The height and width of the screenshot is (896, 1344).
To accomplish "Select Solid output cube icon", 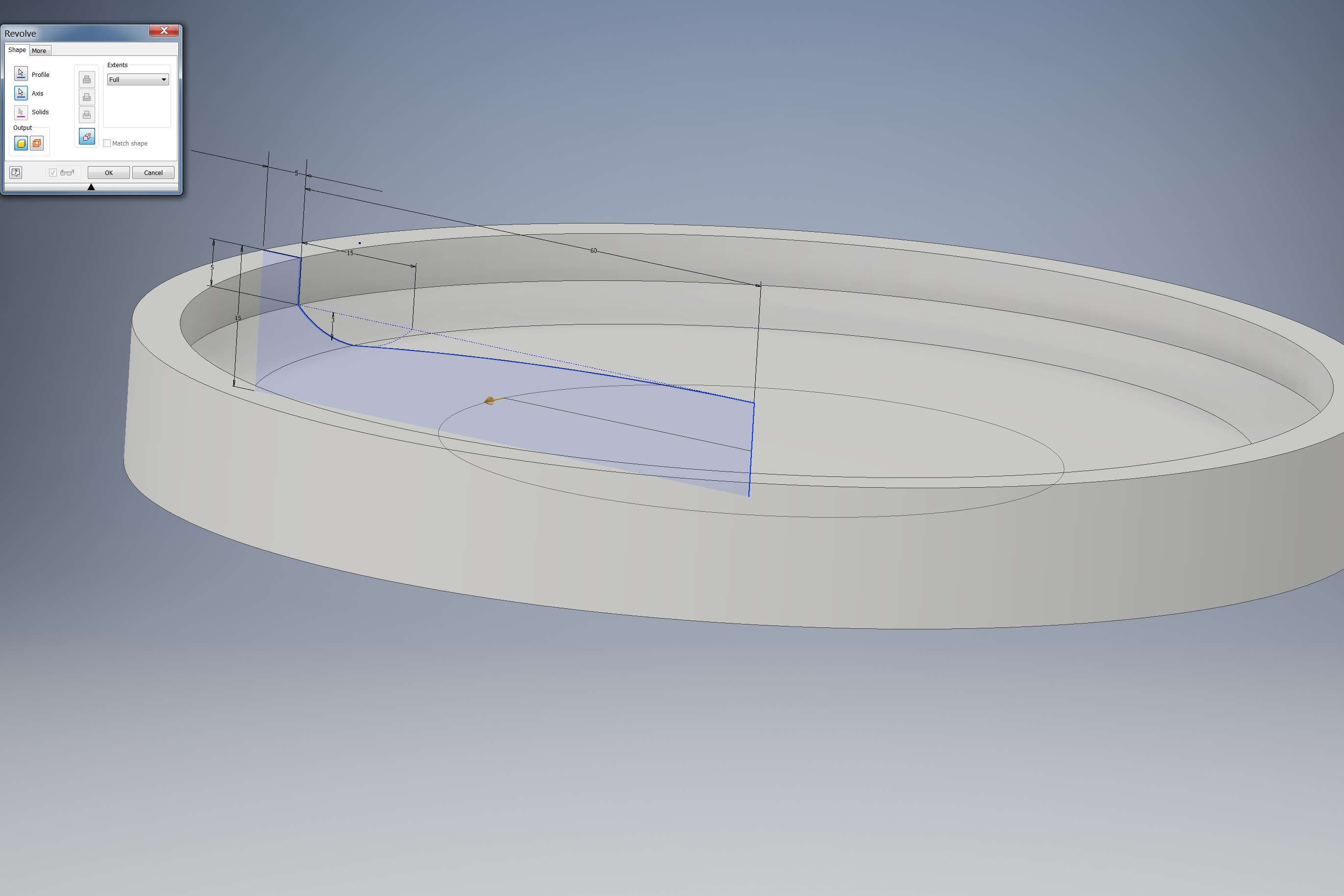I will click(x=21, y=144).
